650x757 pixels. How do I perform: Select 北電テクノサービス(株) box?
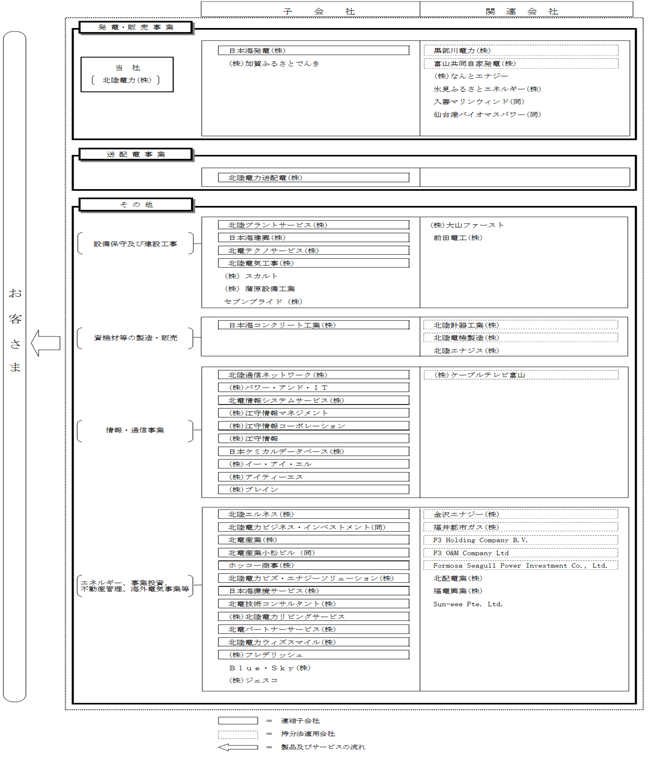[x=313, y=251]
